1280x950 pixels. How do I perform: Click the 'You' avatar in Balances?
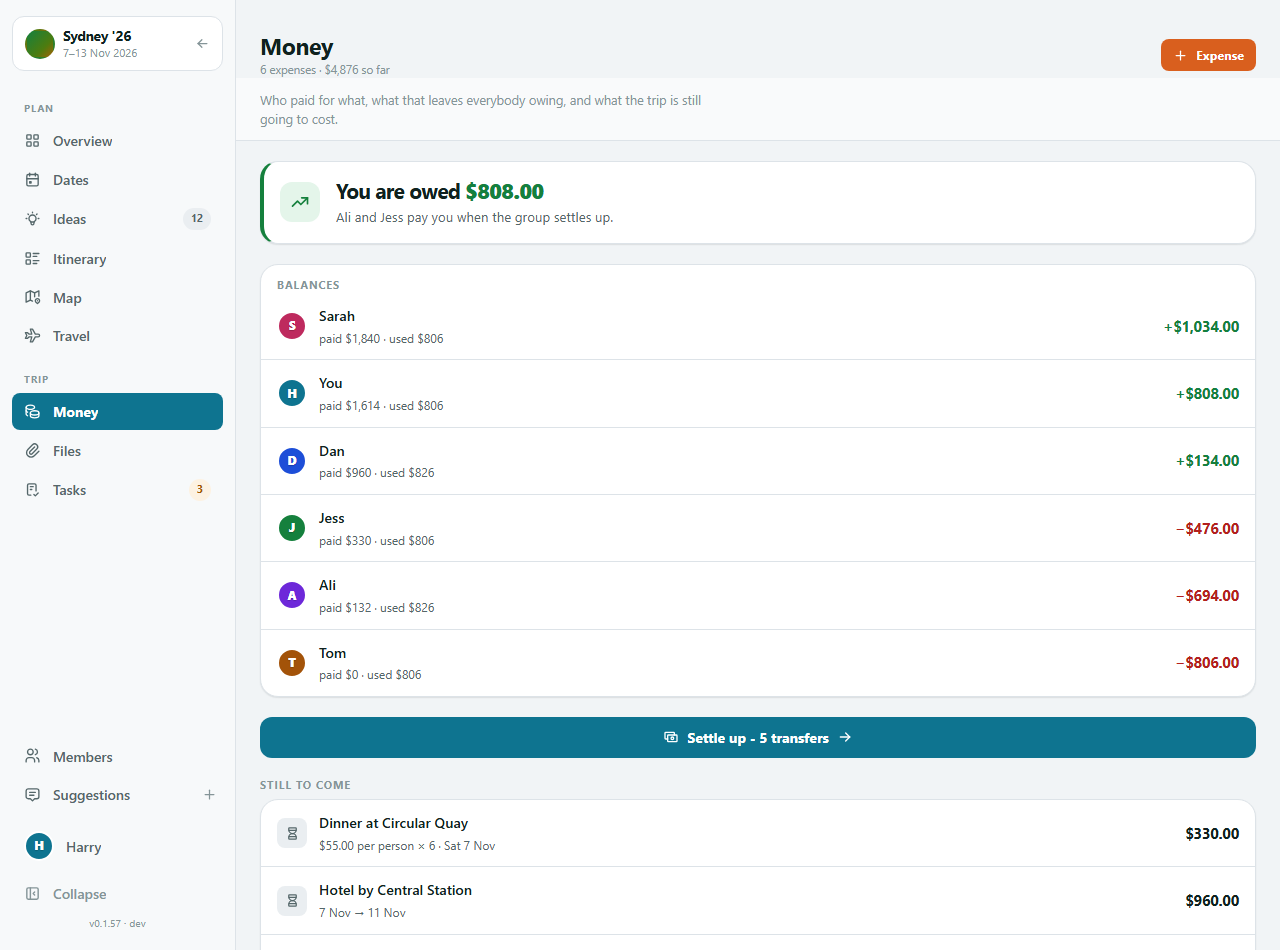pos(292,393)
